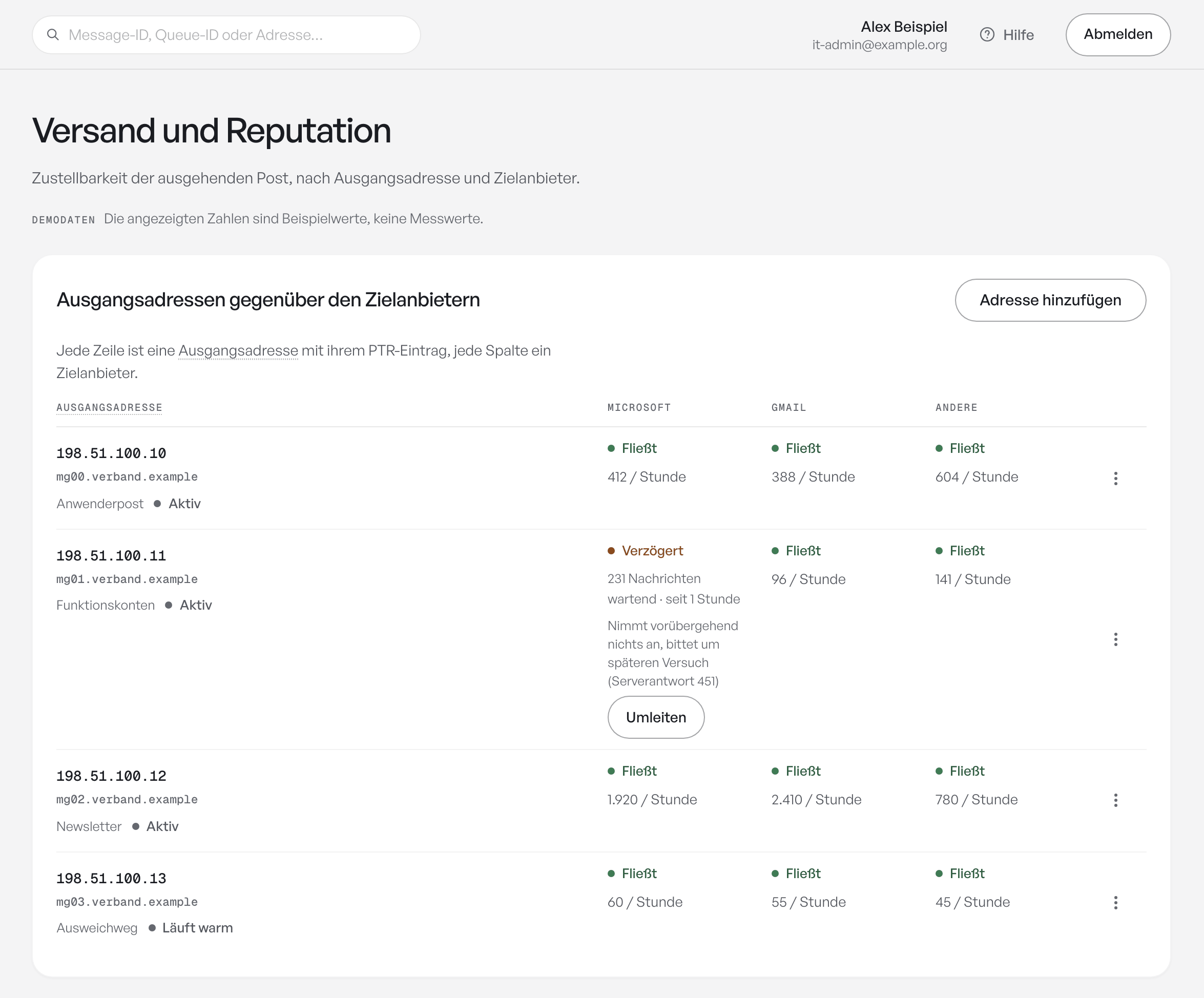
Task: Select the IP address 198.51.100.11
Action: click(111, 556)
